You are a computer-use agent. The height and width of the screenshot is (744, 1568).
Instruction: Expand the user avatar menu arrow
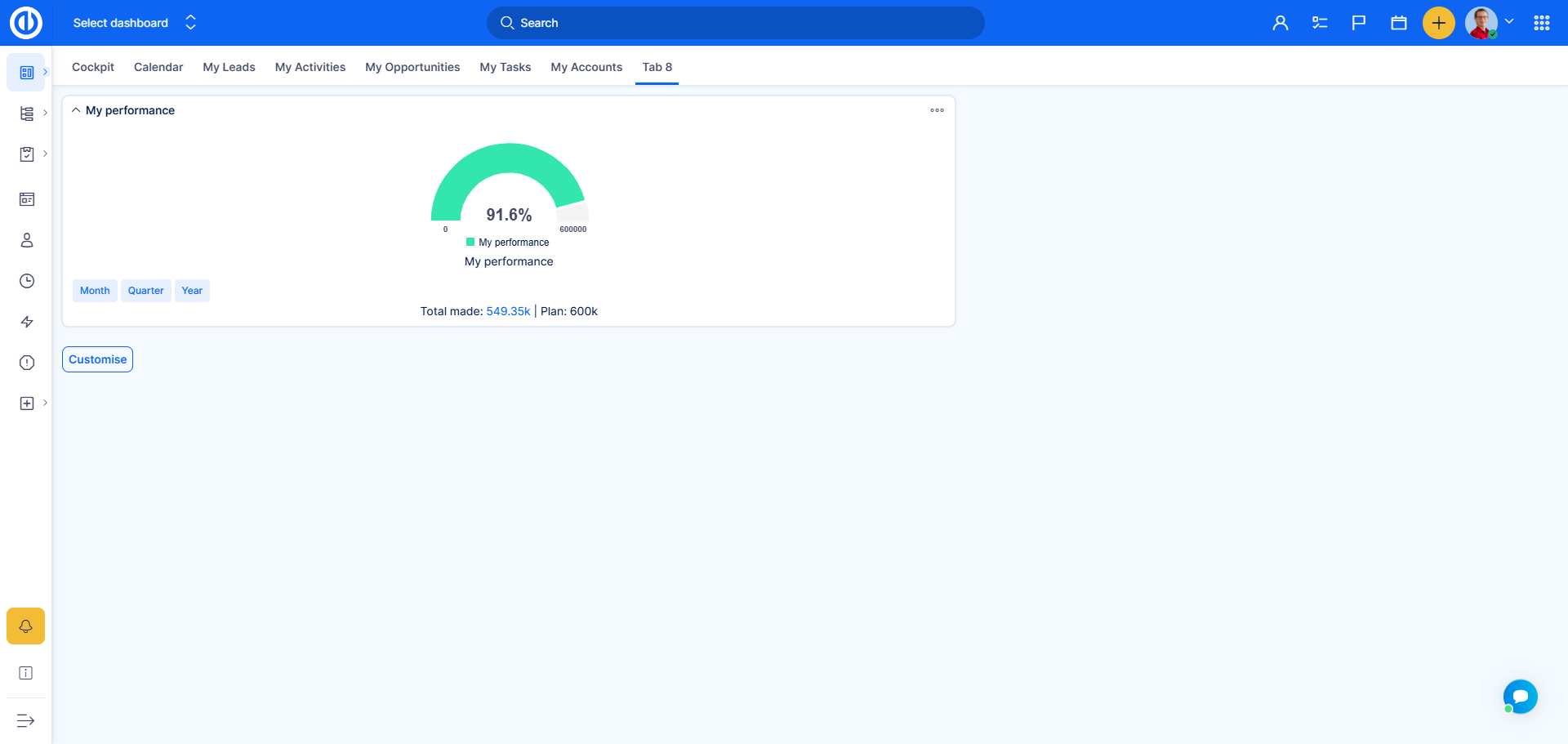pyautogui.click(x=1509, y=22)
